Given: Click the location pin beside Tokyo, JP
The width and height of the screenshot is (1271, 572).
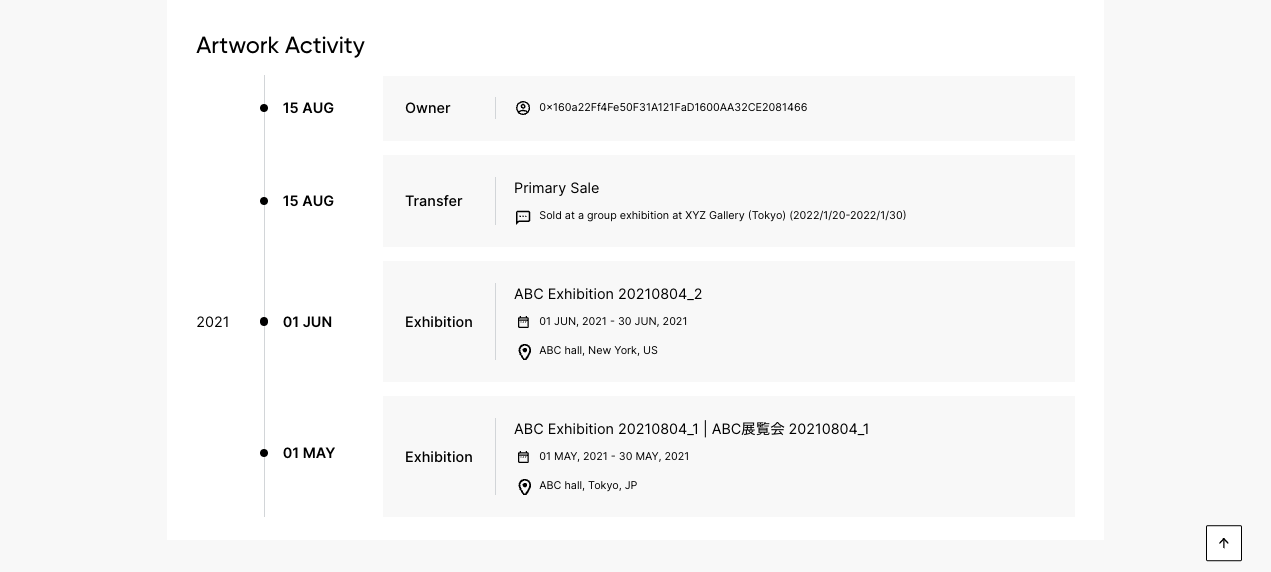Looking at the screenshot, I should [524, 487].
